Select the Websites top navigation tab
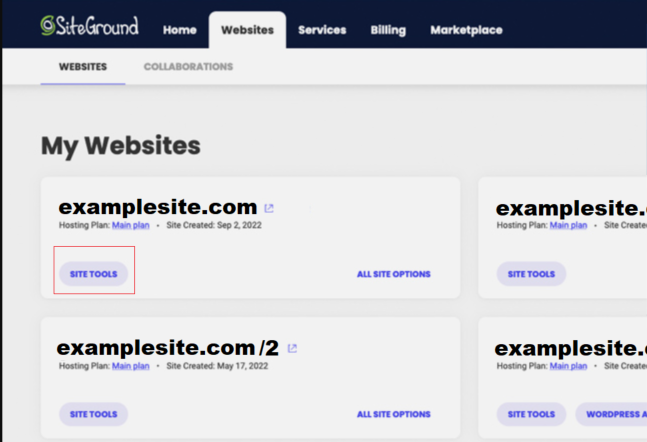 click(x=247, y=30)
